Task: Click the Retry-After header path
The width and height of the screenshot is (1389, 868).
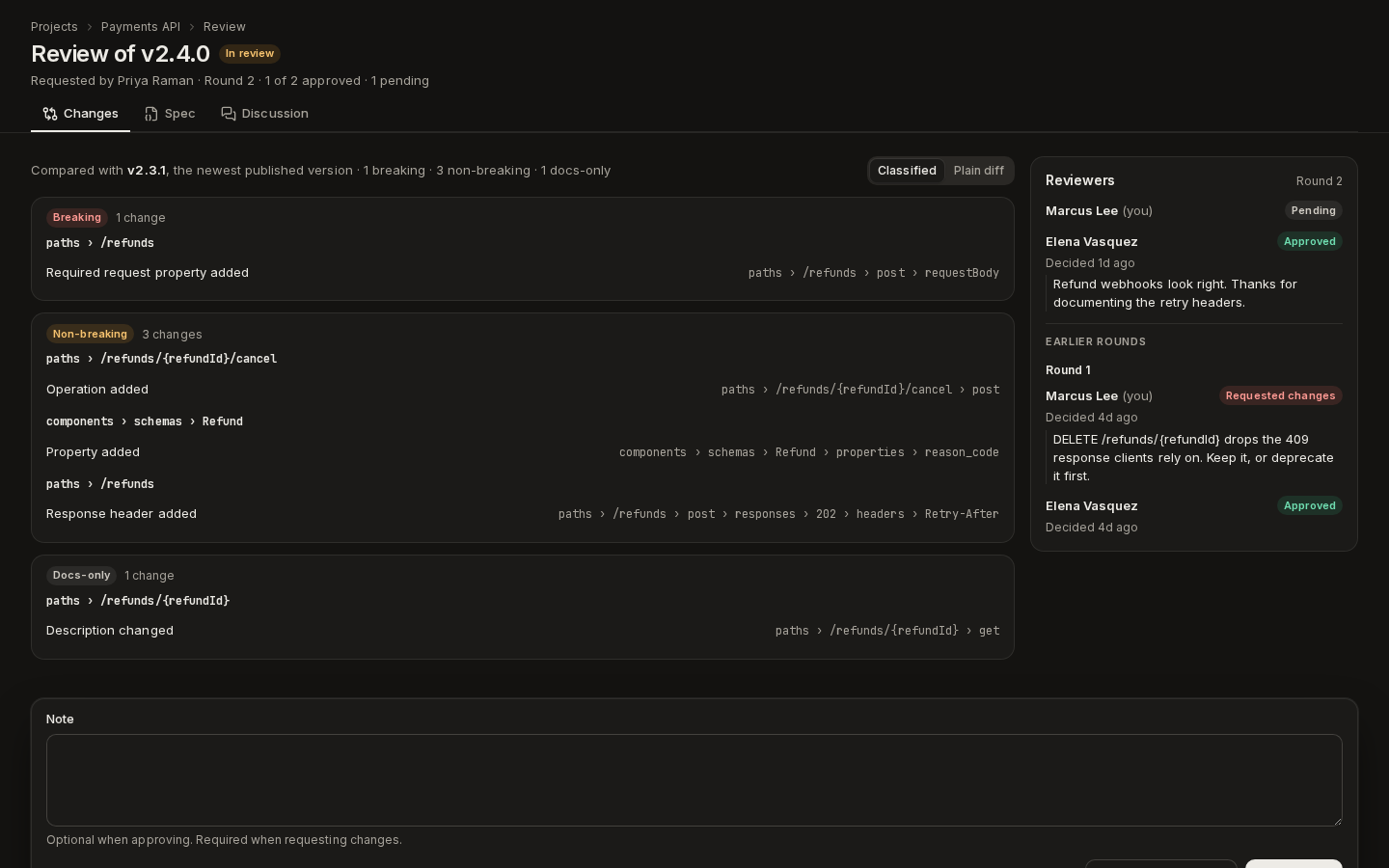Action: click(778, 514)
